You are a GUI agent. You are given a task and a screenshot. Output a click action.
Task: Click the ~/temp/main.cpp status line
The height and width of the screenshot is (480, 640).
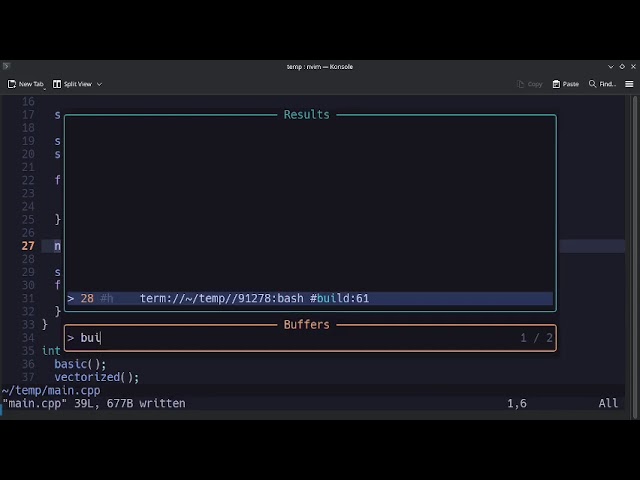coord(51,391)
